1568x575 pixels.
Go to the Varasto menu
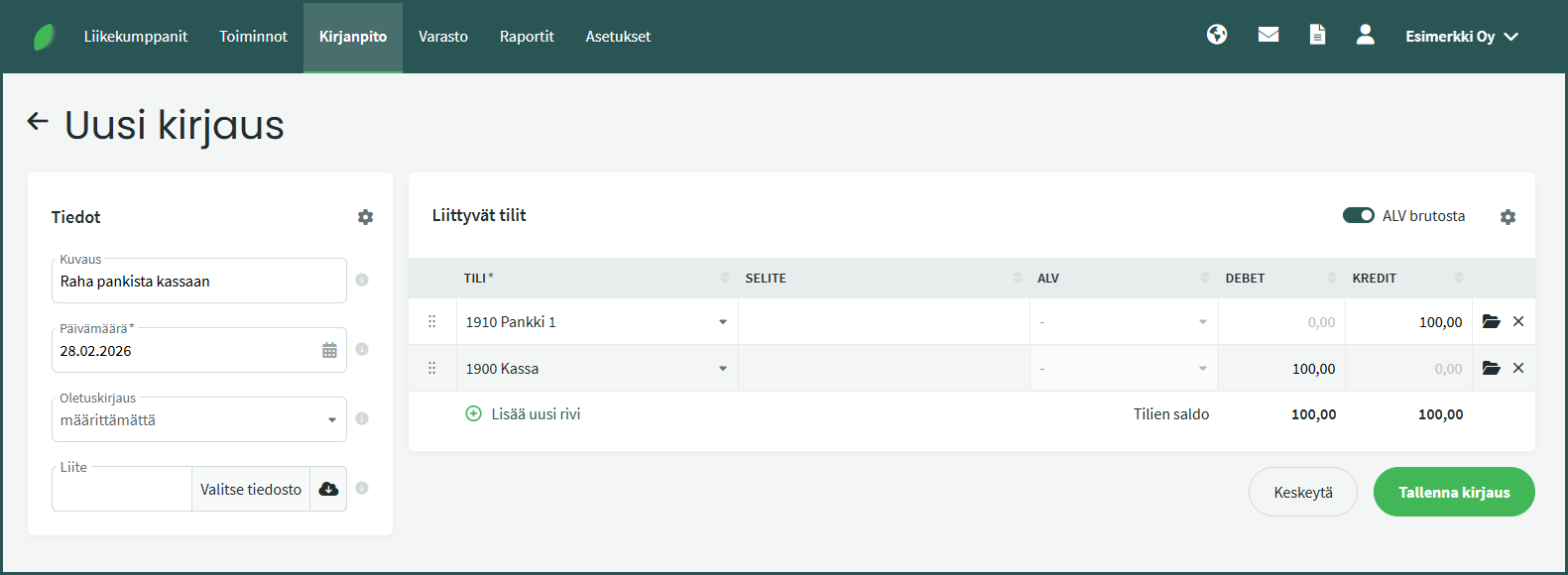click(x=442, y=37)
